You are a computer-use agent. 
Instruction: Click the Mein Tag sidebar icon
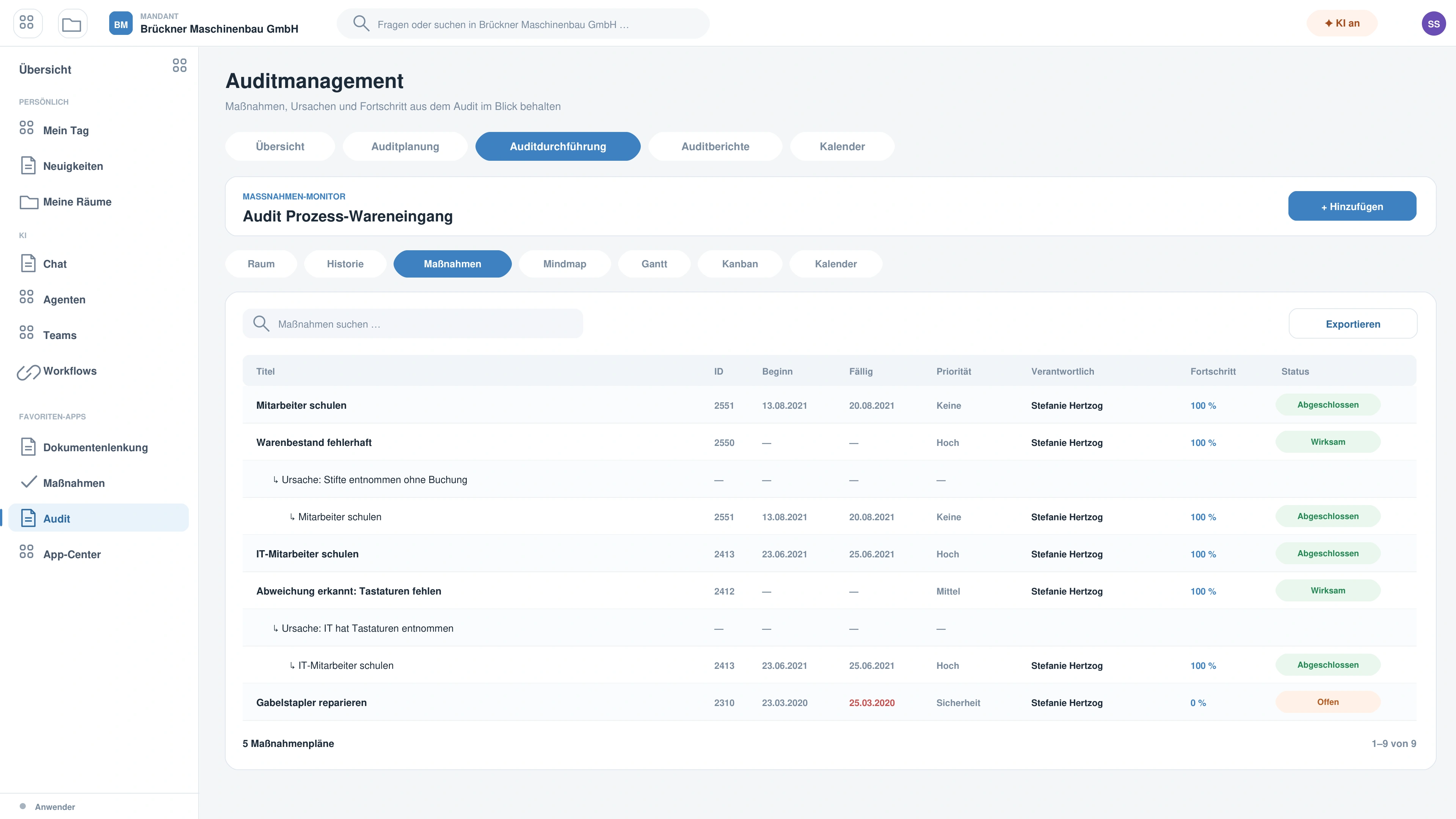tap(27, 128)
